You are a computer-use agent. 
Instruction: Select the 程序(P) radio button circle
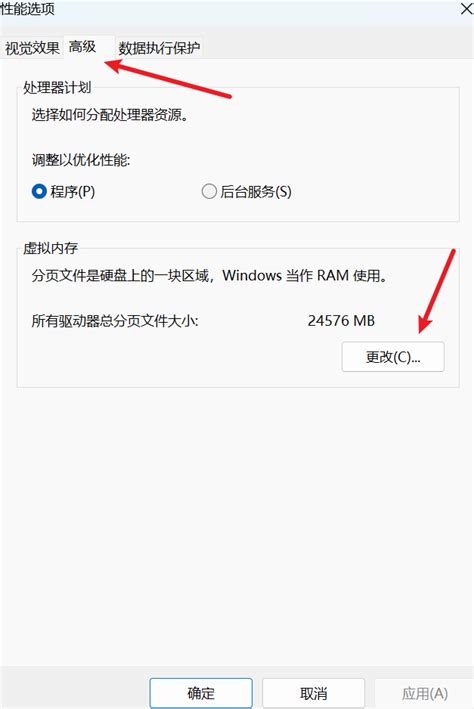(39, 191)
